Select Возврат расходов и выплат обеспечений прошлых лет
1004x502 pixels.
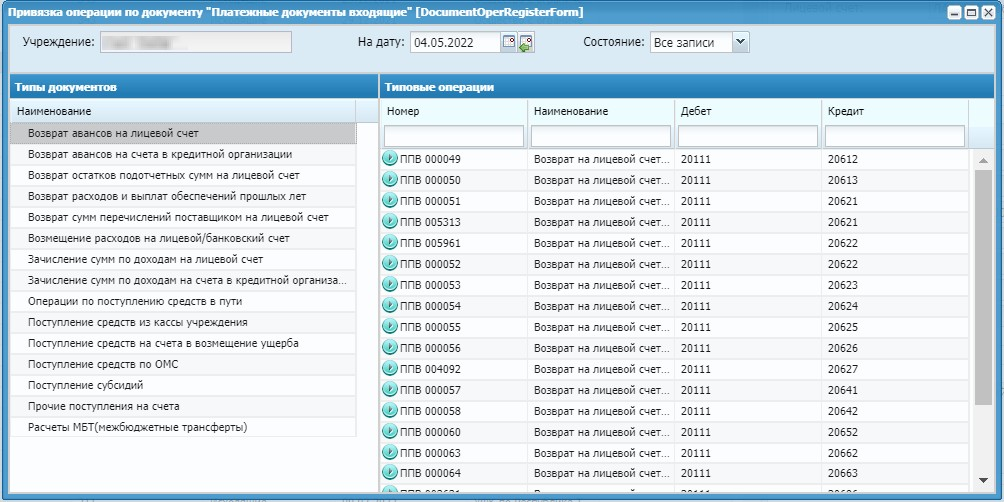(x=183, y=197)
